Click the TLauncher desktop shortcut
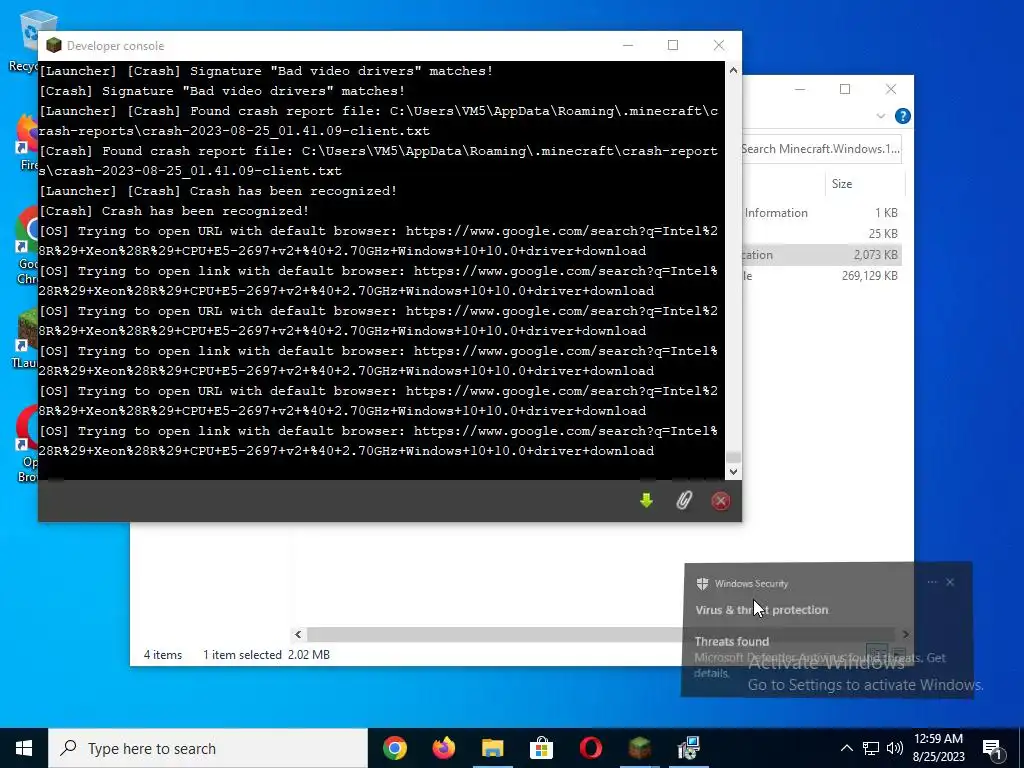This screenshot has height=768, width=1024. pyautogui.click(x=25, y=338)
